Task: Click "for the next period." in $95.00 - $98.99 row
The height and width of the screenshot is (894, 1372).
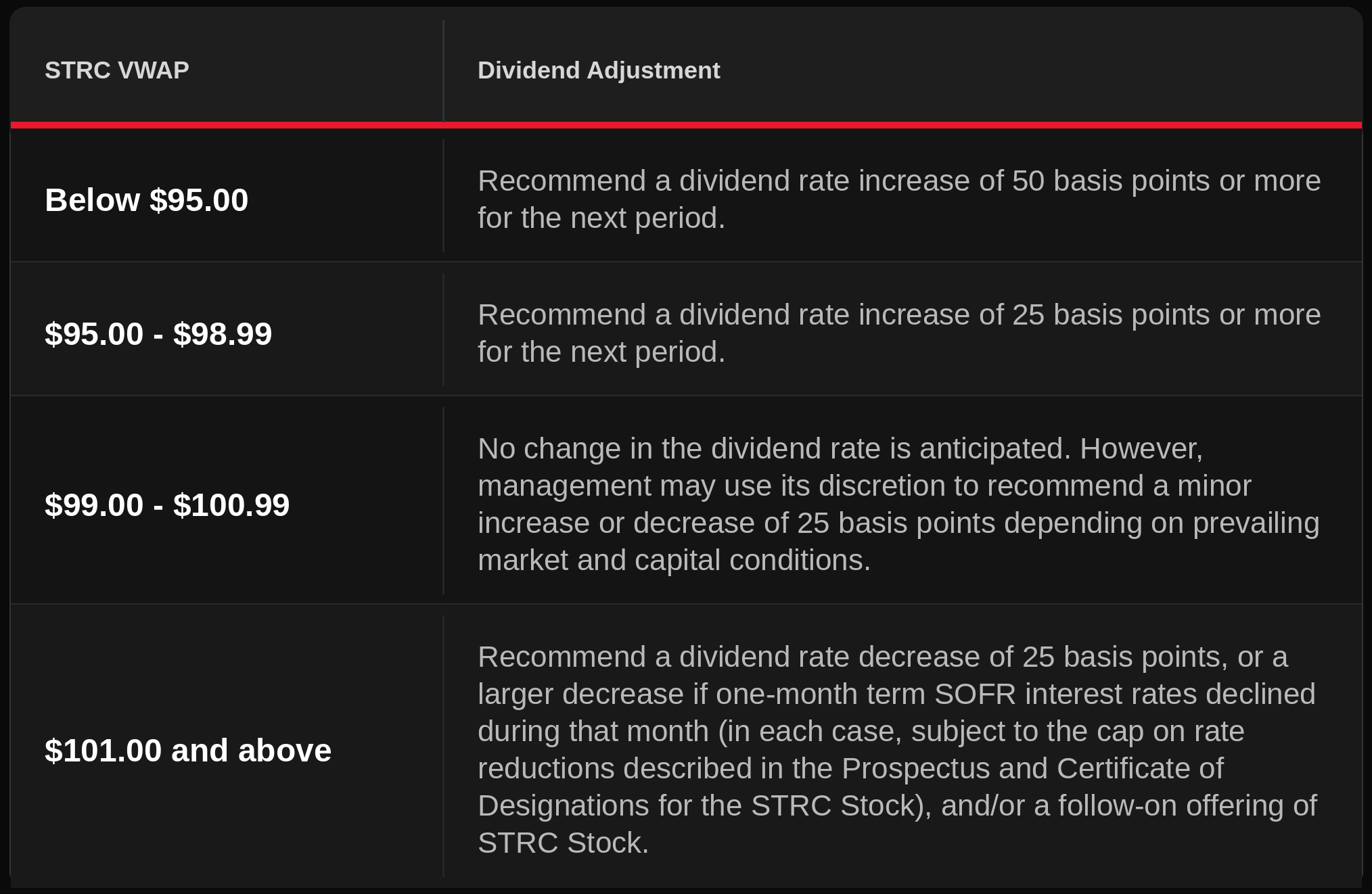Action: coord(601,352)
